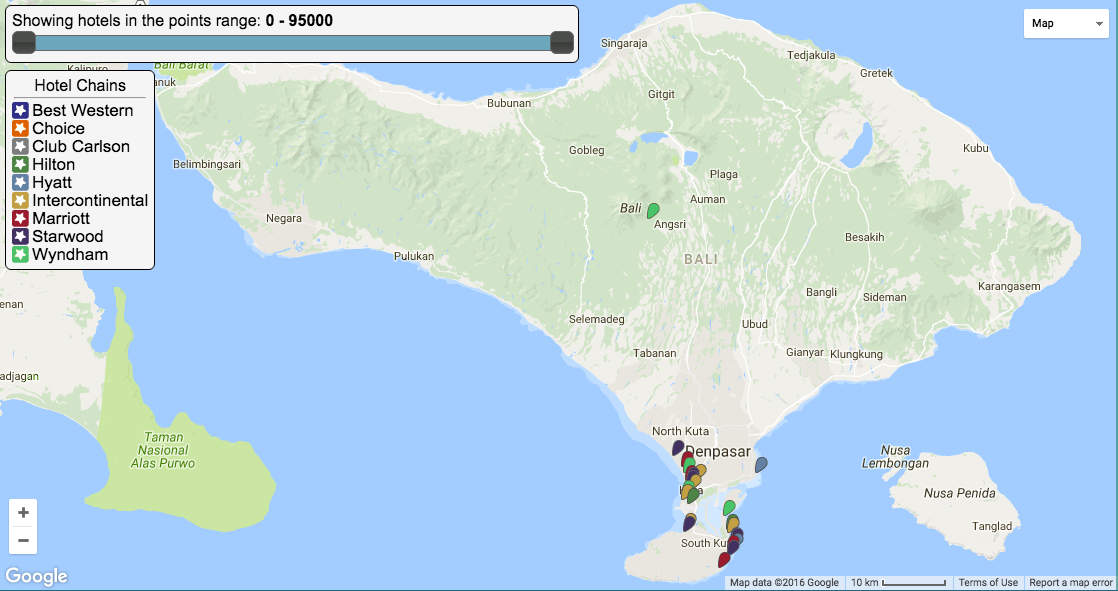
Task: Toggle the Hyatt chain star icon
Action: coord(20,183)
